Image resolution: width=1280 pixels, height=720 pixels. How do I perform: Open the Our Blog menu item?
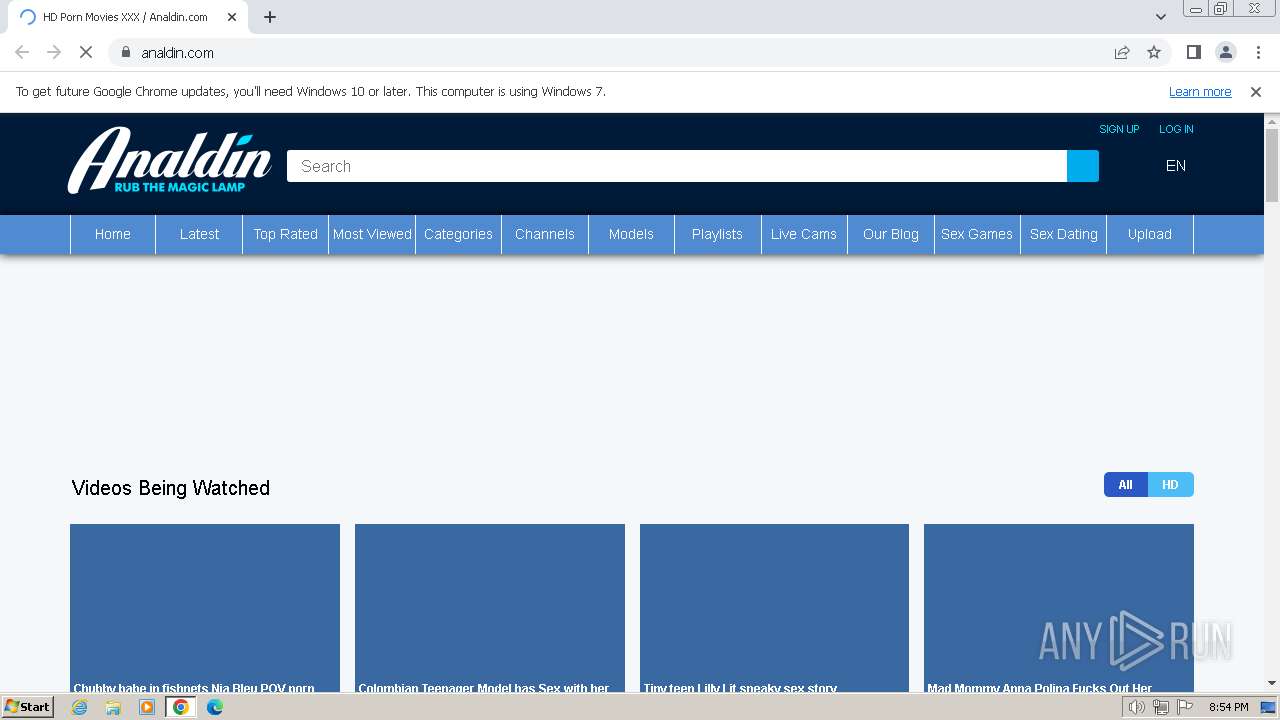tap(891, 234)
